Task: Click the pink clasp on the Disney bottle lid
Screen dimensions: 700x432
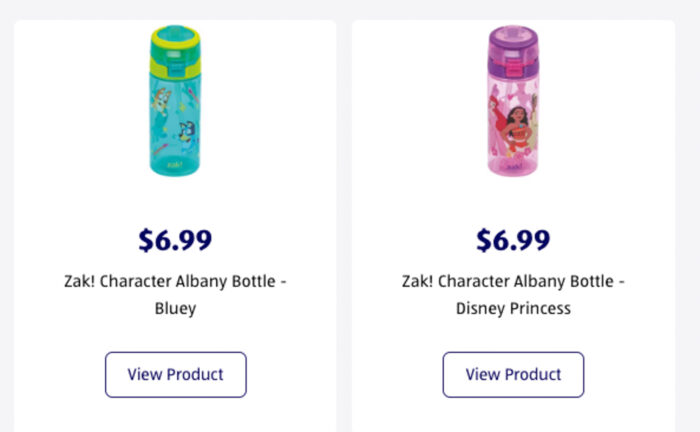Action: click(x=514, y=69)
